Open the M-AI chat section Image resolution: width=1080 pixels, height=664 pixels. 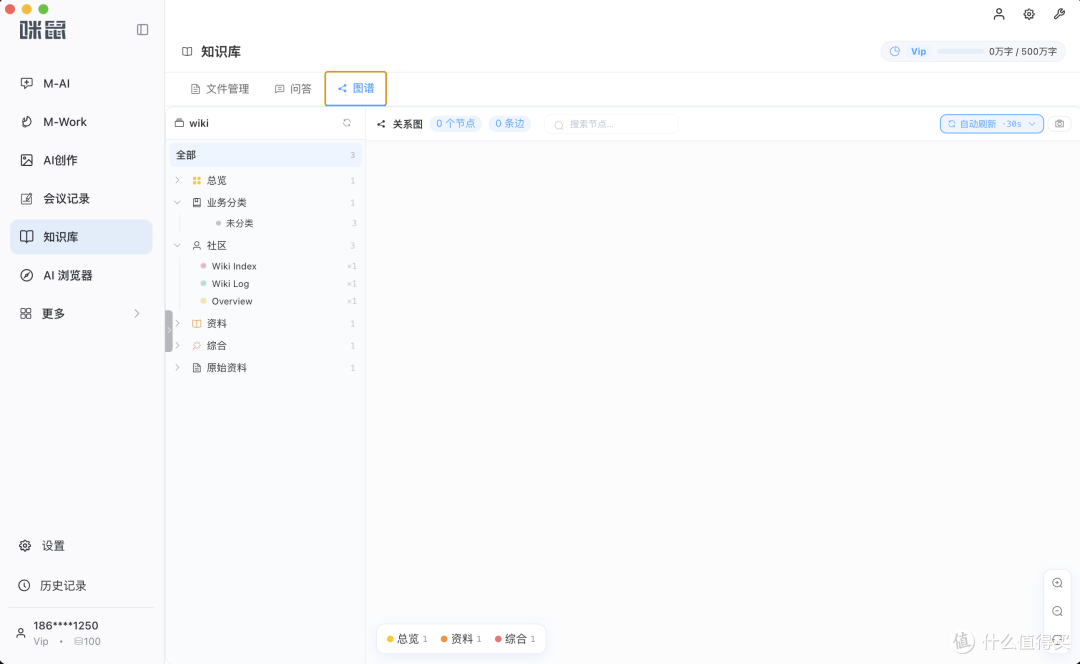pos(81,83)
